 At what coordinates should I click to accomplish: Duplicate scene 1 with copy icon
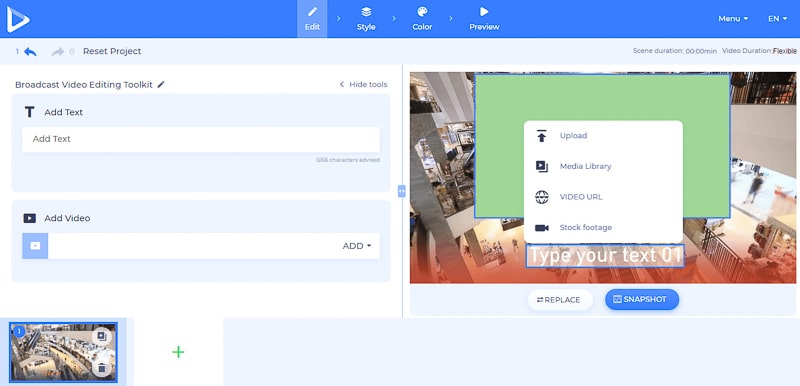tap(102, 336)
